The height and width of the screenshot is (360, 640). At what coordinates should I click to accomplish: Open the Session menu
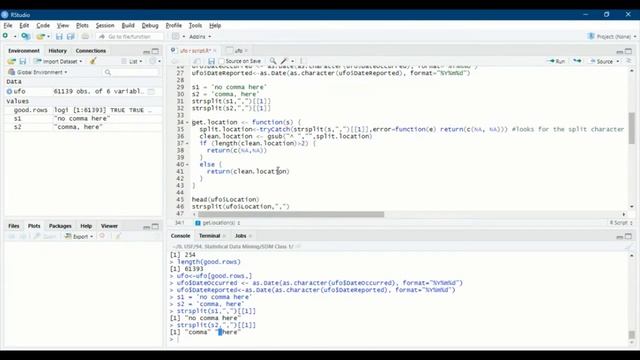[105, 25]
